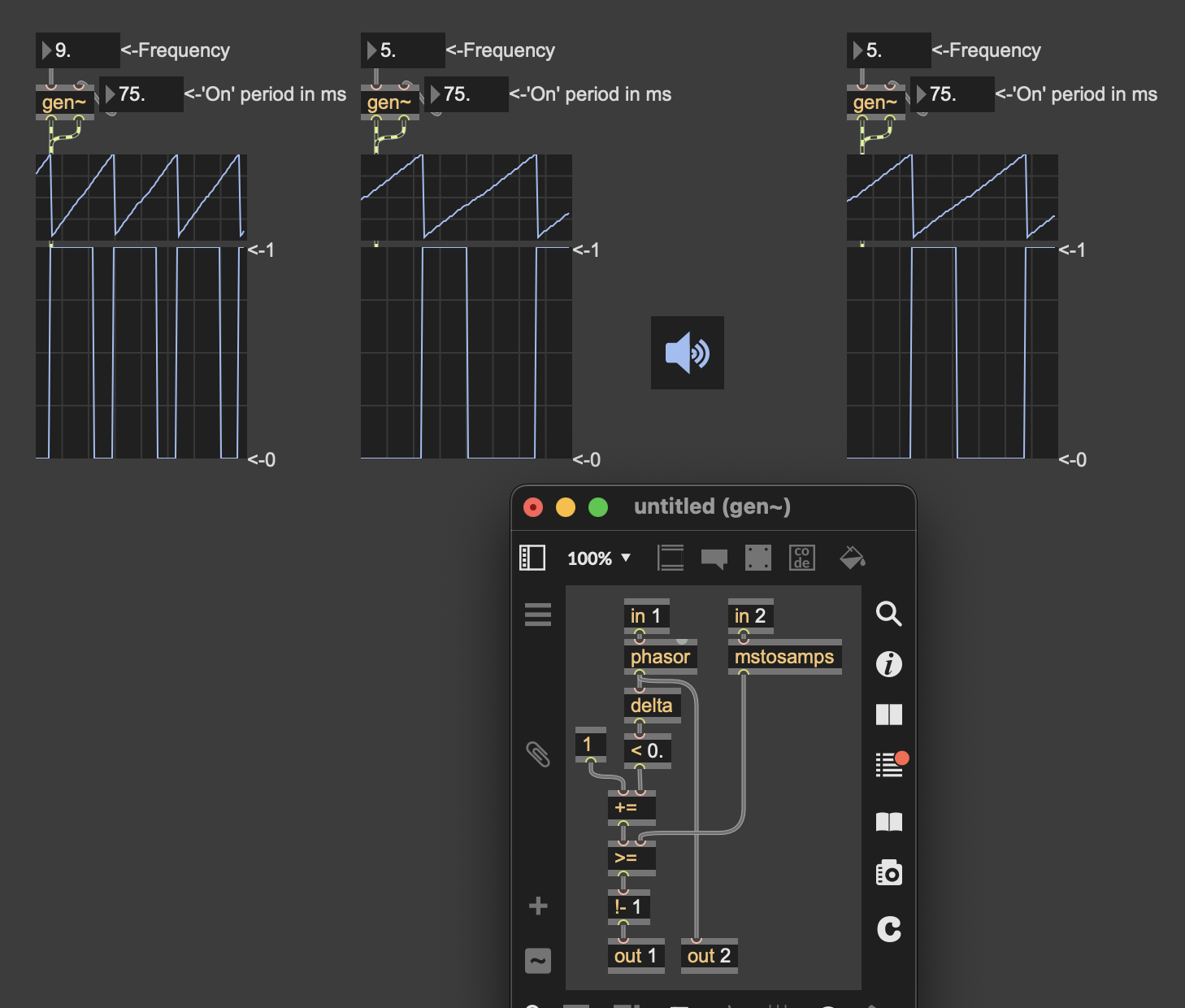Click the paperclip attachments icon

click(538, 754)
